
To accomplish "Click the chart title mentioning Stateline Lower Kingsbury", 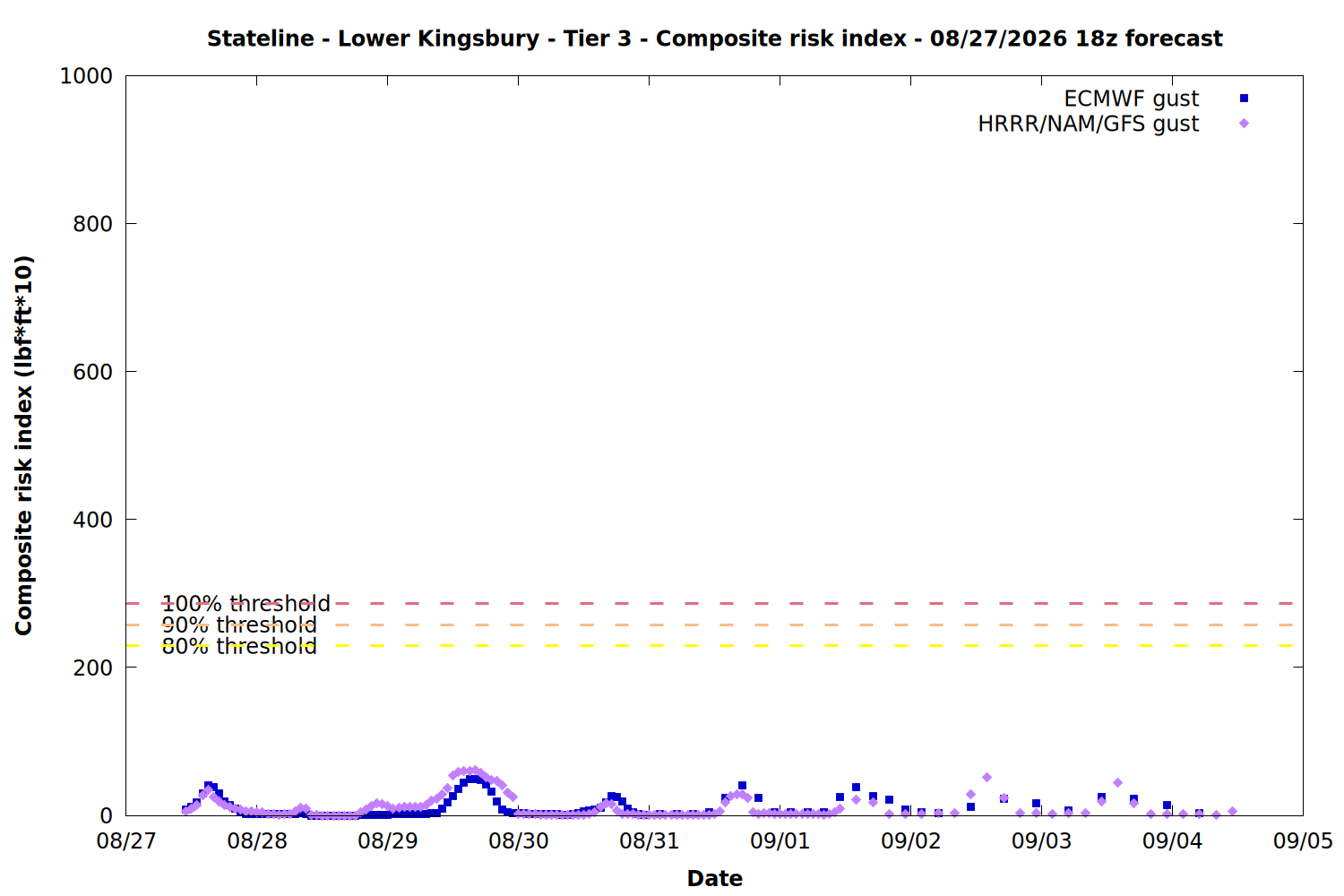I will [x=714, y=39].
